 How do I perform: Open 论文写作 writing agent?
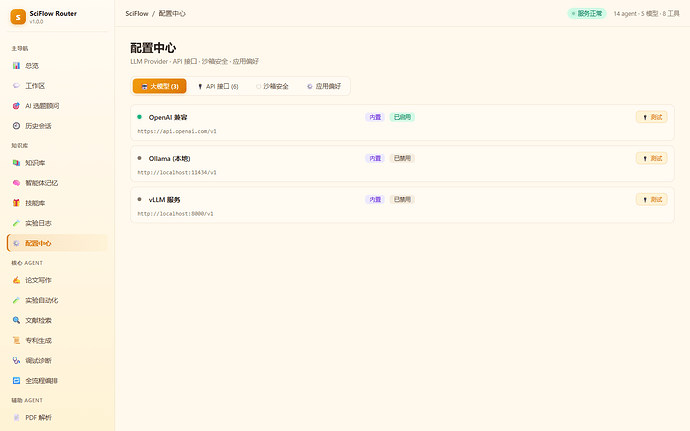pyautogui.click(x=57, y=280)
